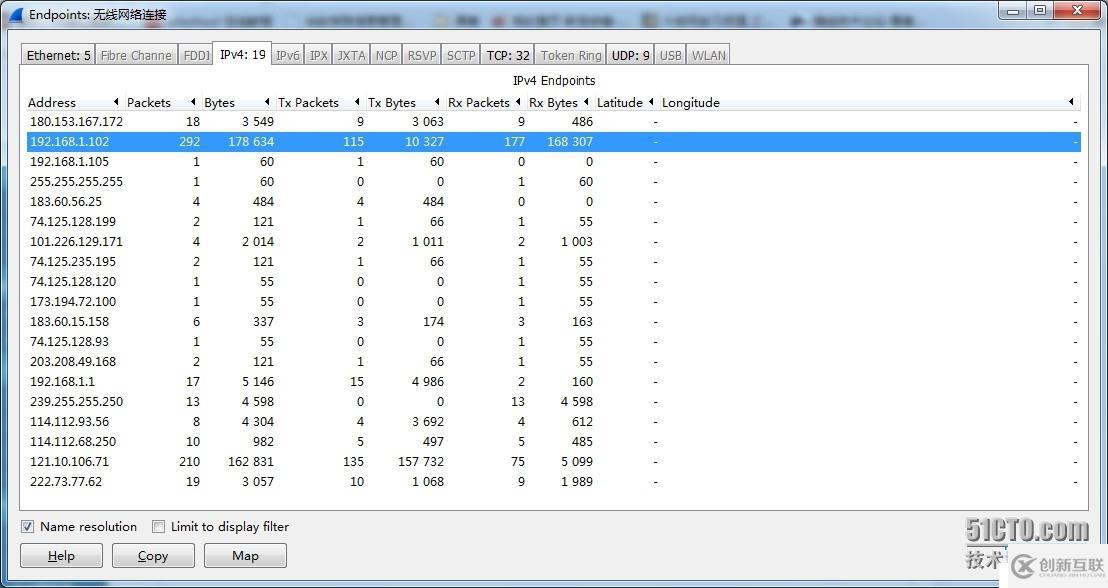The image size is (1108, 588).
Task: Sort by the Latitude column header
Action: click(625, 102)
